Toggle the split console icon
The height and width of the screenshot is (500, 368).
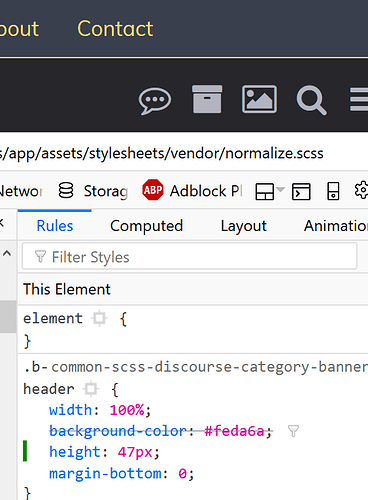(x=301, y=192)
